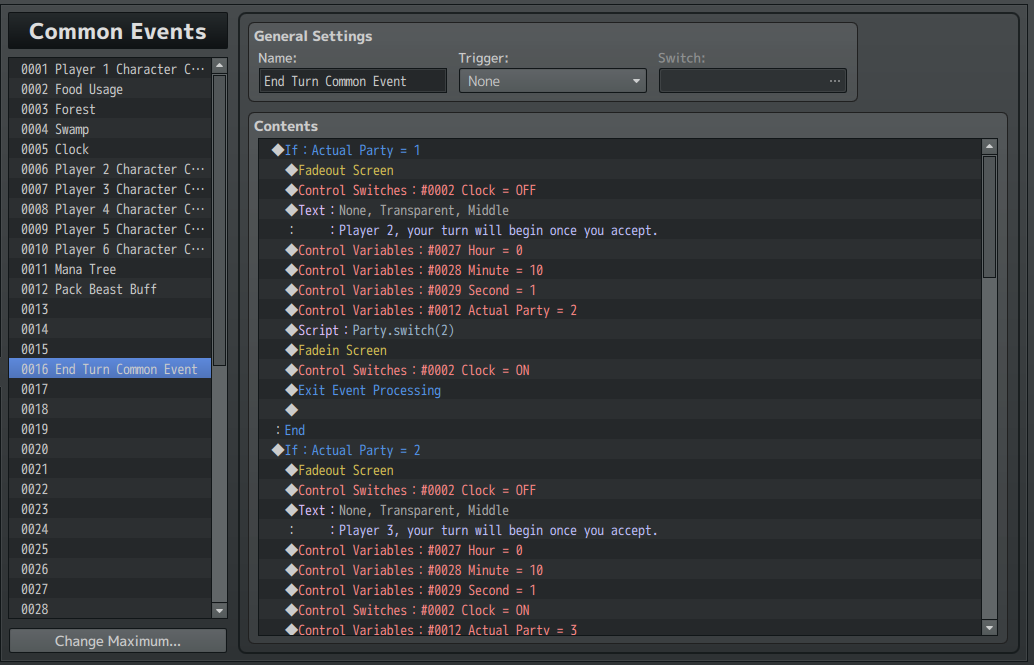Click the event list scrollbar thumb
This screenshot has width=1034, height=665.
[x=220, y=220]
